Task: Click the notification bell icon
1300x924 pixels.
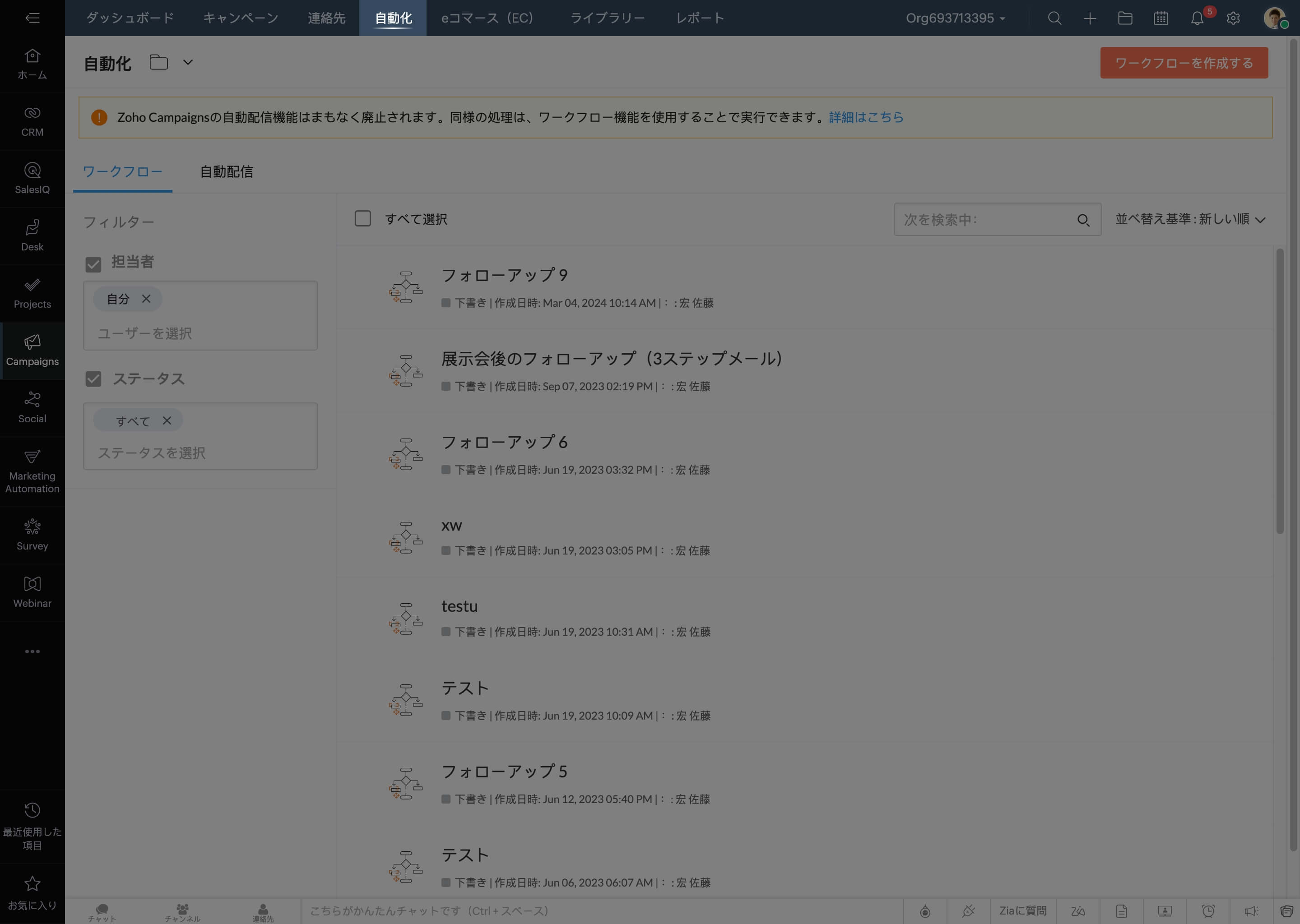Action: coord(1198,18)
